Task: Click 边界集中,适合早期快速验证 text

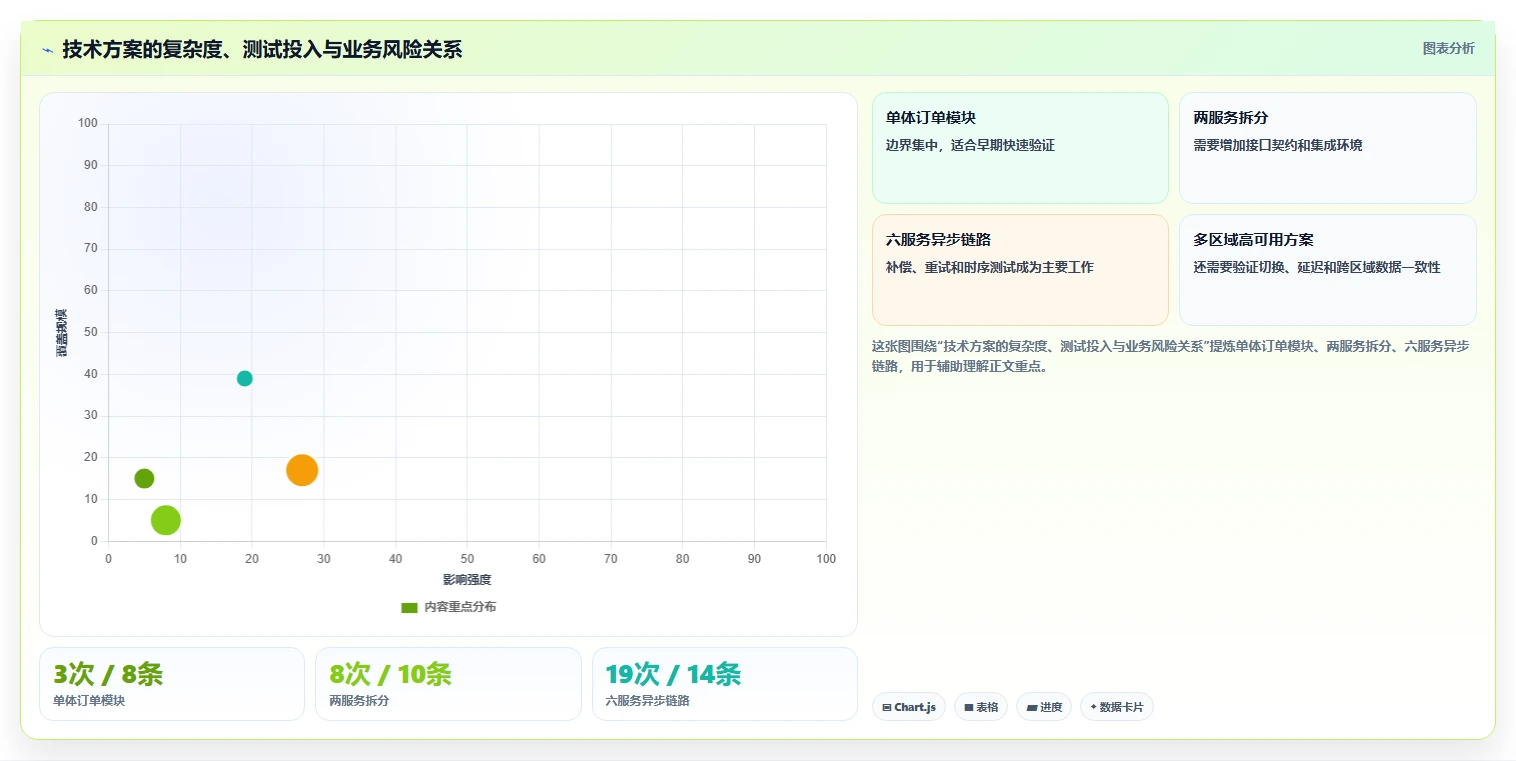Action: (970, 145)
